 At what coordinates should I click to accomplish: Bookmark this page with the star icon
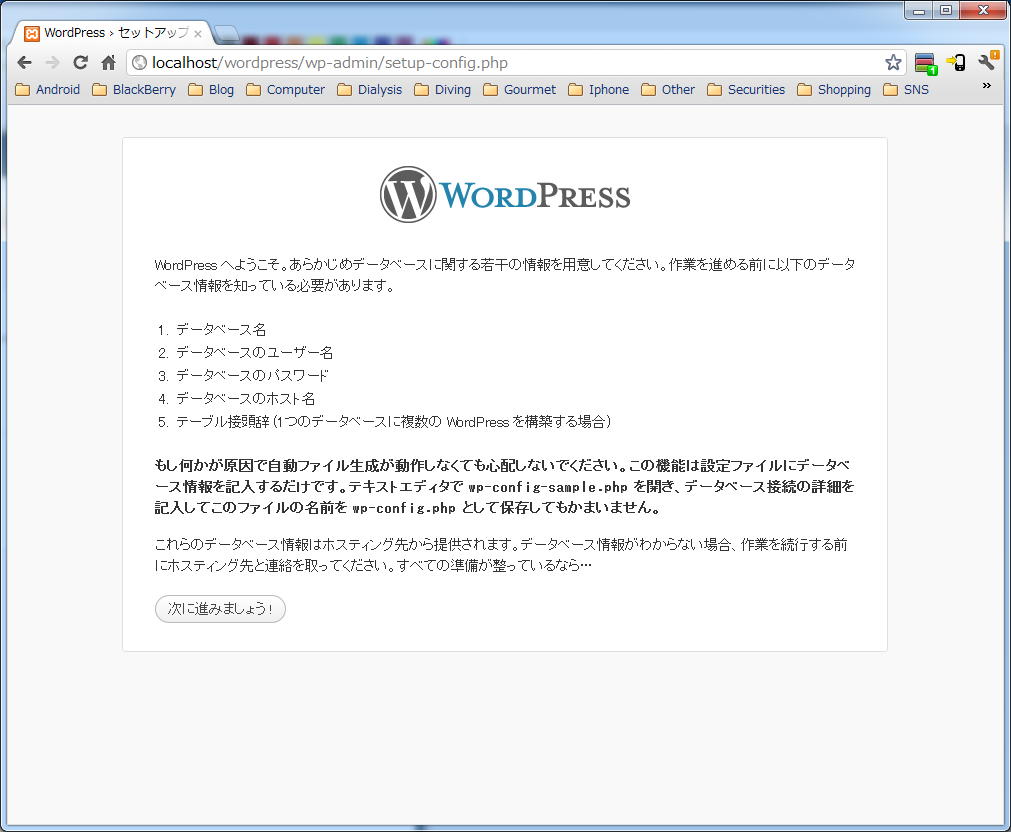893,63
